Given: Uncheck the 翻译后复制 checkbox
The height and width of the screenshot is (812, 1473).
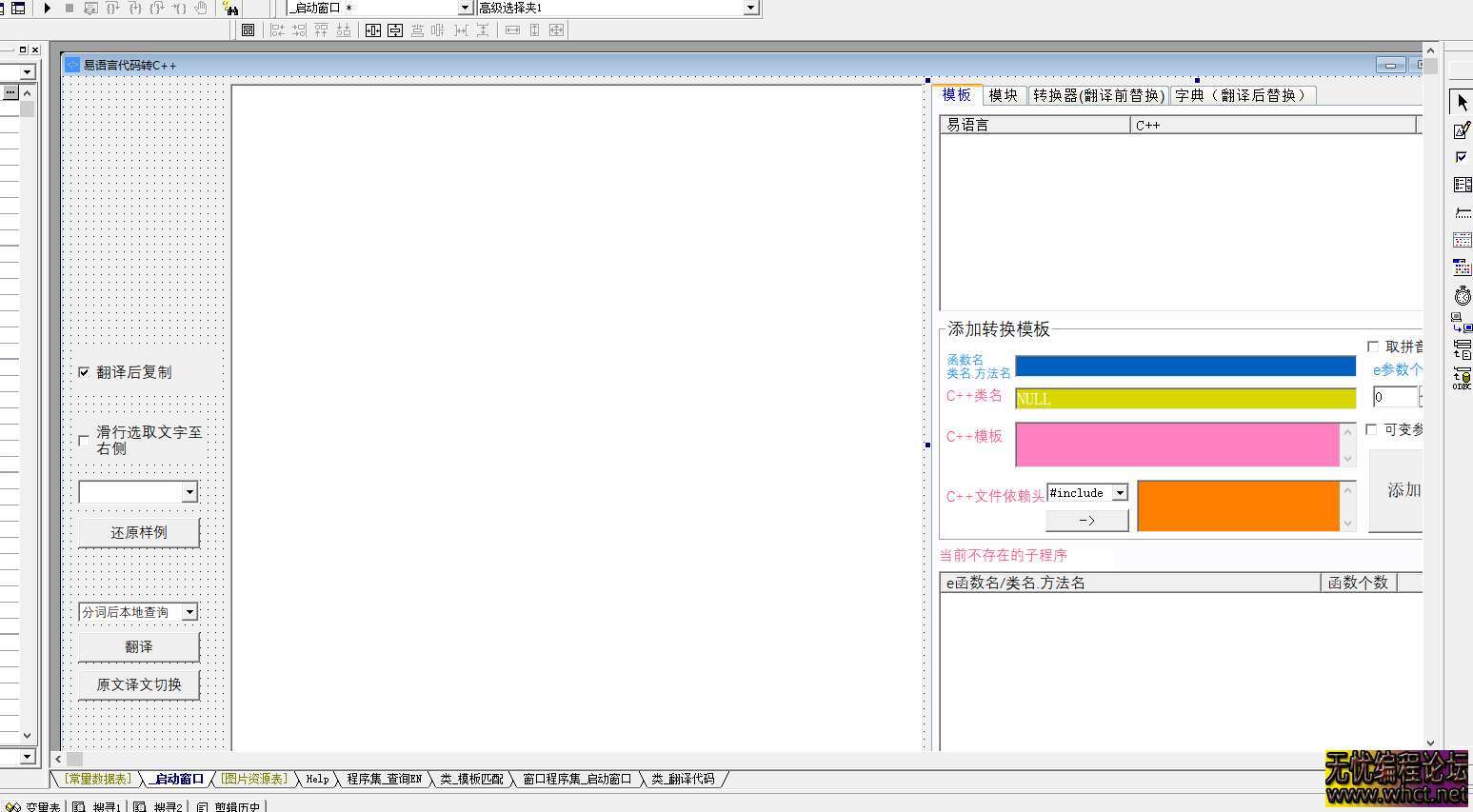Looking at the screenshot, I should pos(84,372).
